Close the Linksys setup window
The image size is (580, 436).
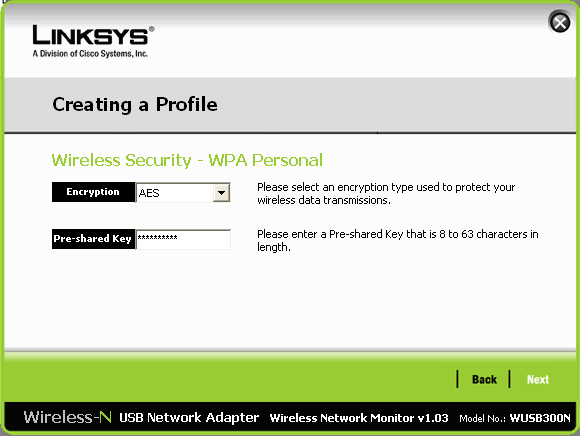coord(560,22)
